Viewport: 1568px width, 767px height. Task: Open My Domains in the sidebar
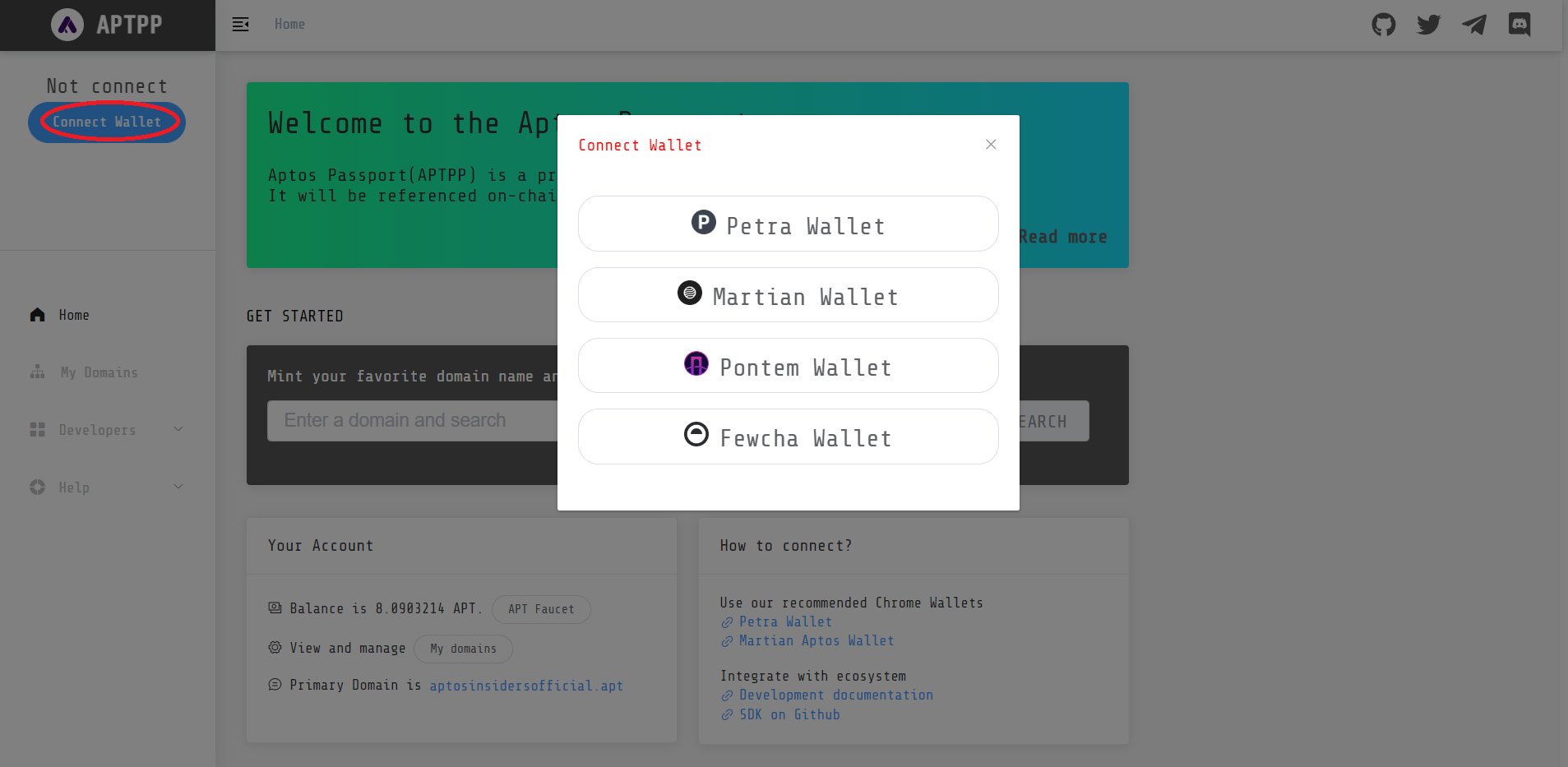coord(99,372)
